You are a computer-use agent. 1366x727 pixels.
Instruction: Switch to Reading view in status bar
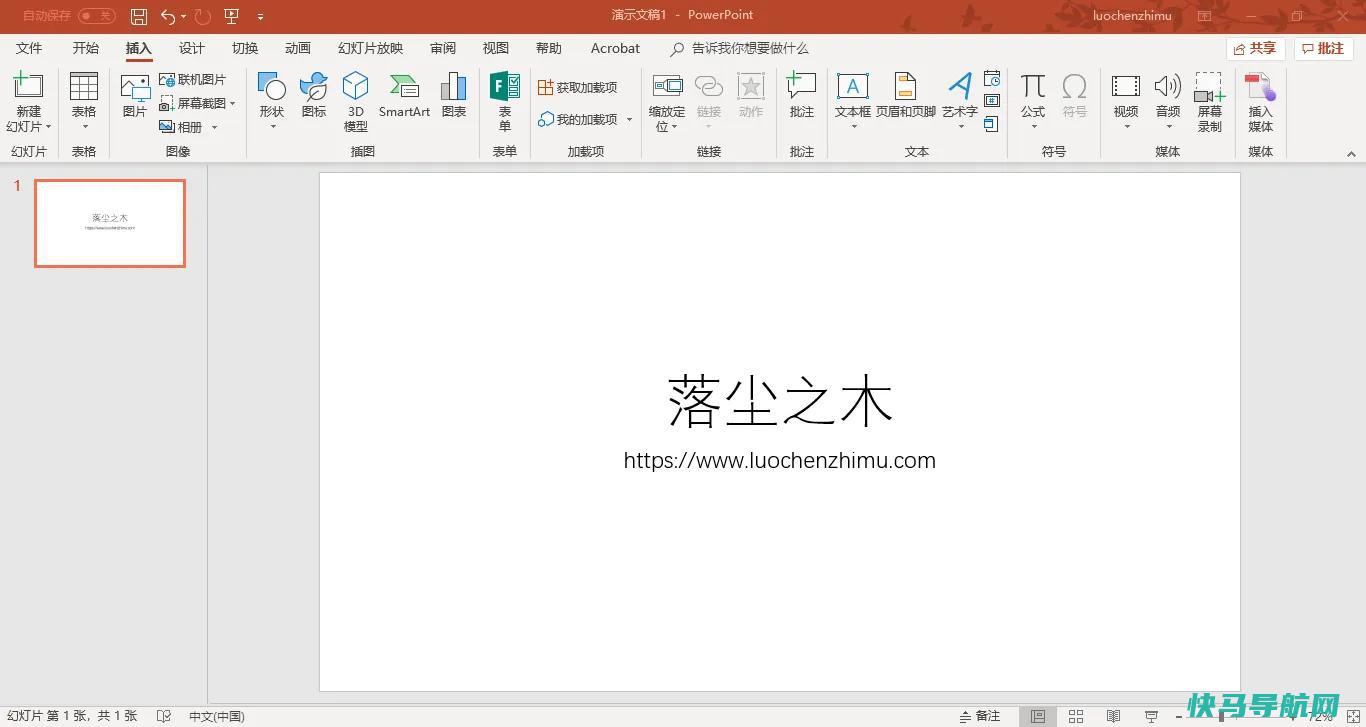tap(1113, 716)
